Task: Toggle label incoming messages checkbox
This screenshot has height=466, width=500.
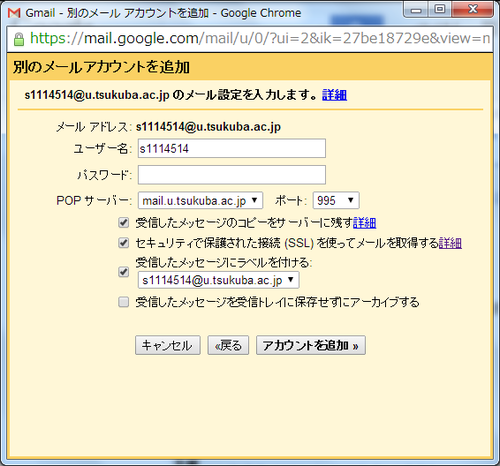Action: tap(124, 272)
